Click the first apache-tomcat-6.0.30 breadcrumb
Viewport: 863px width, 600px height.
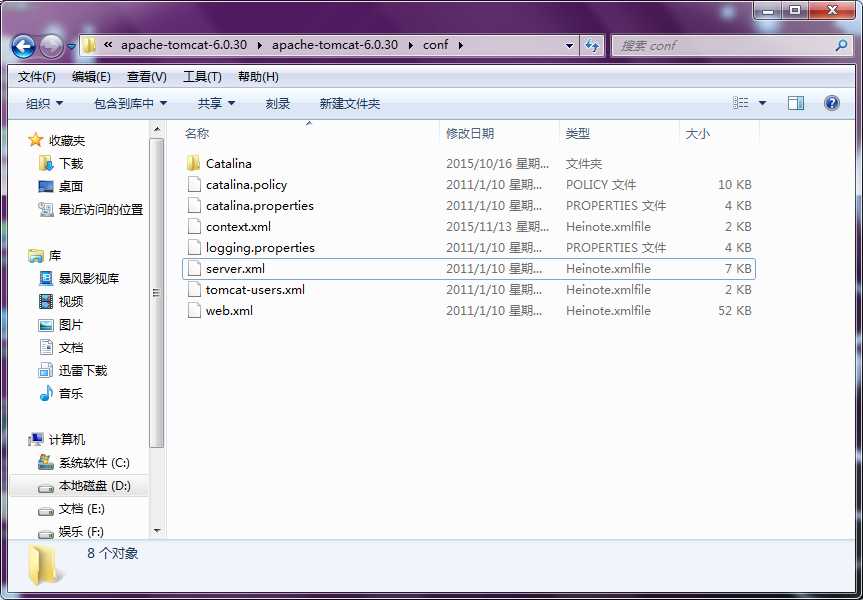pyautogui.click(x=184, y=45)
